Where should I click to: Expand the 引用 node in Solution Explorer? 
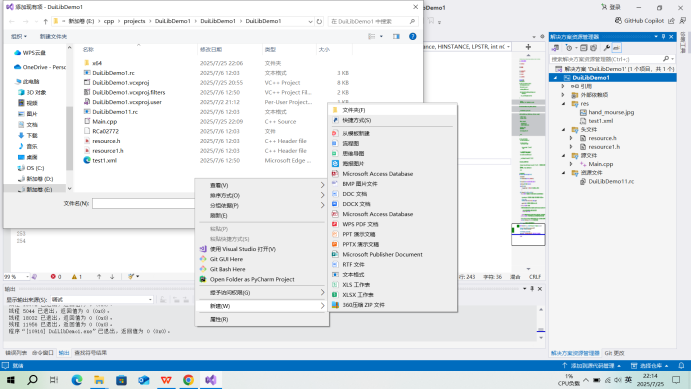pos(563,87)
